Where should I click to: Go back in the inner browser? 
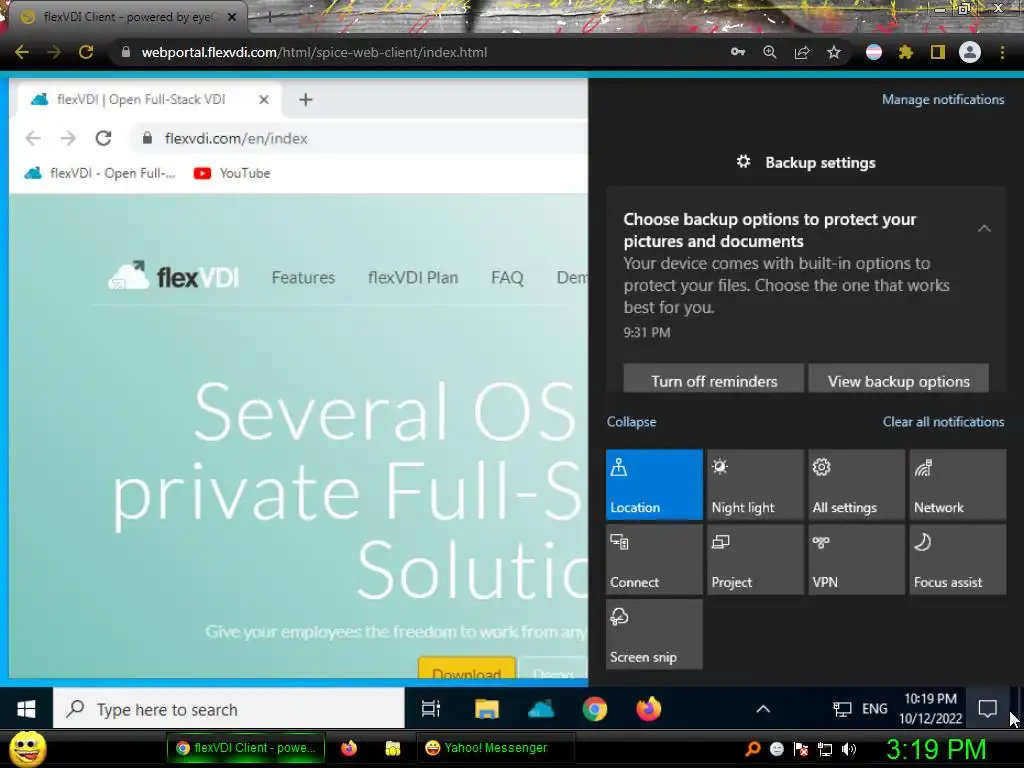click(x=33, y=138)
